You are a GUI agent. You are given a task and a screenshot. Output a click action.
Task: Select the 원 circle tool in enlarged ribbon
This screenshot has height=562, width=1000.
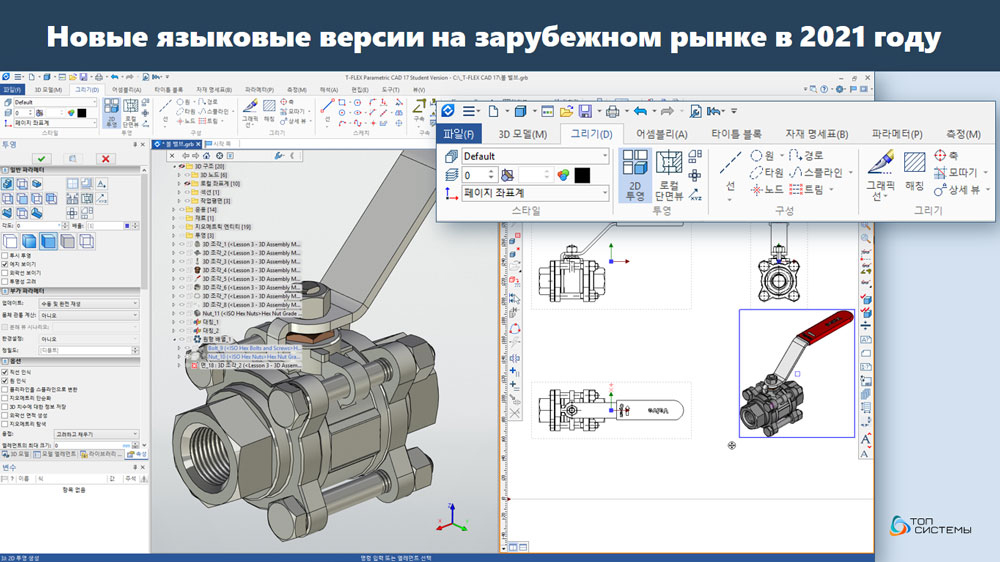click(763, 155)
